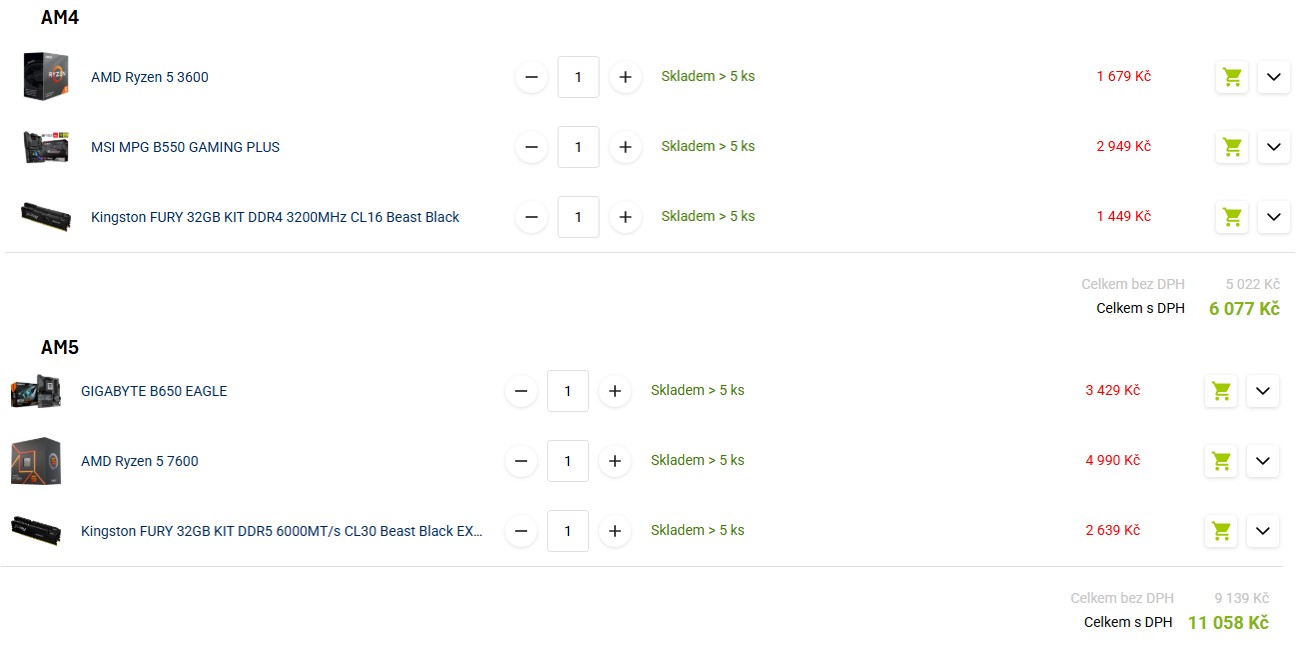Add MSI MPG B550 GAMING PLUS to cart
This screenshot has width=1305, height=651.
pos(1232,147)
